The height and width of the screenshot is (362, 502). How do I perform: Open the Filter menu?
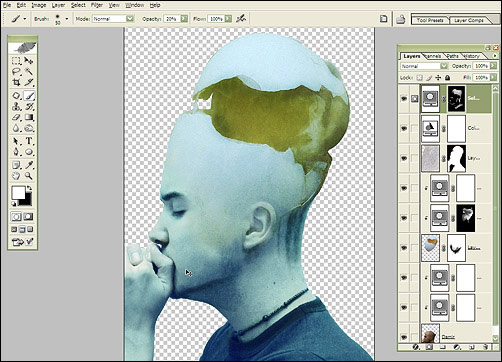point(97,5)
